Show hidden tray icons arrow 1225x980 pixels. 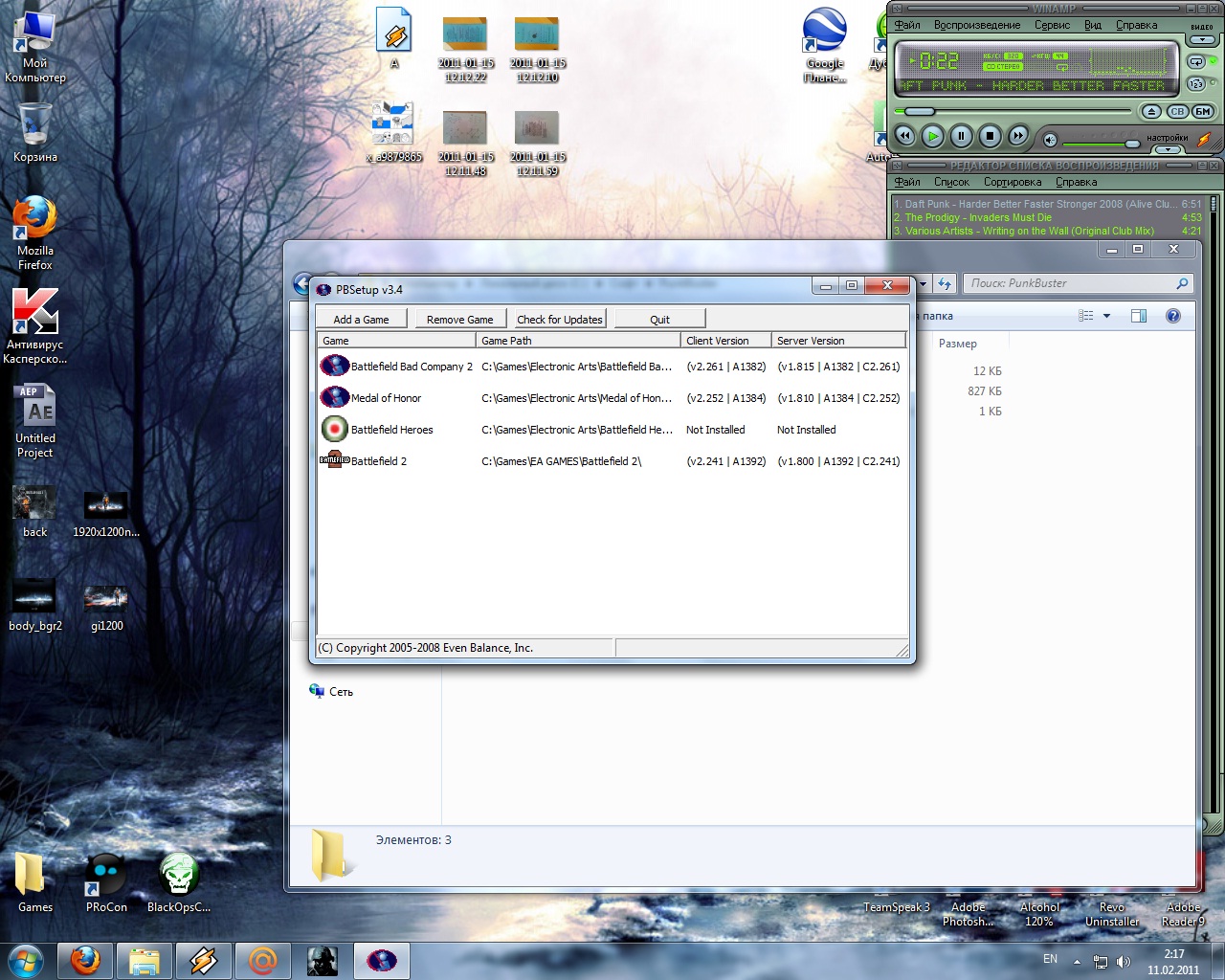1077,962
